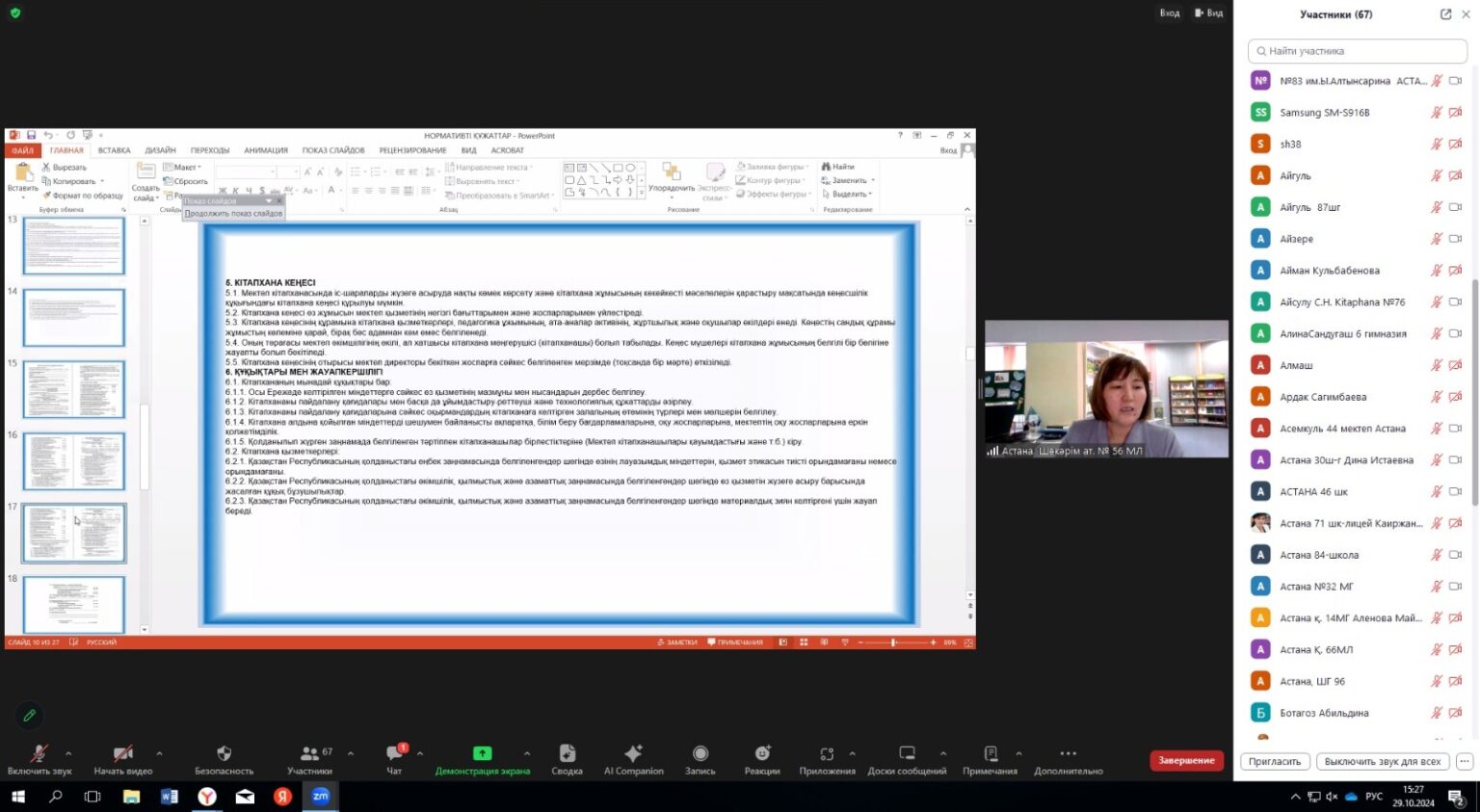Open the AI Companion sparkle icon

click(633, 754)
